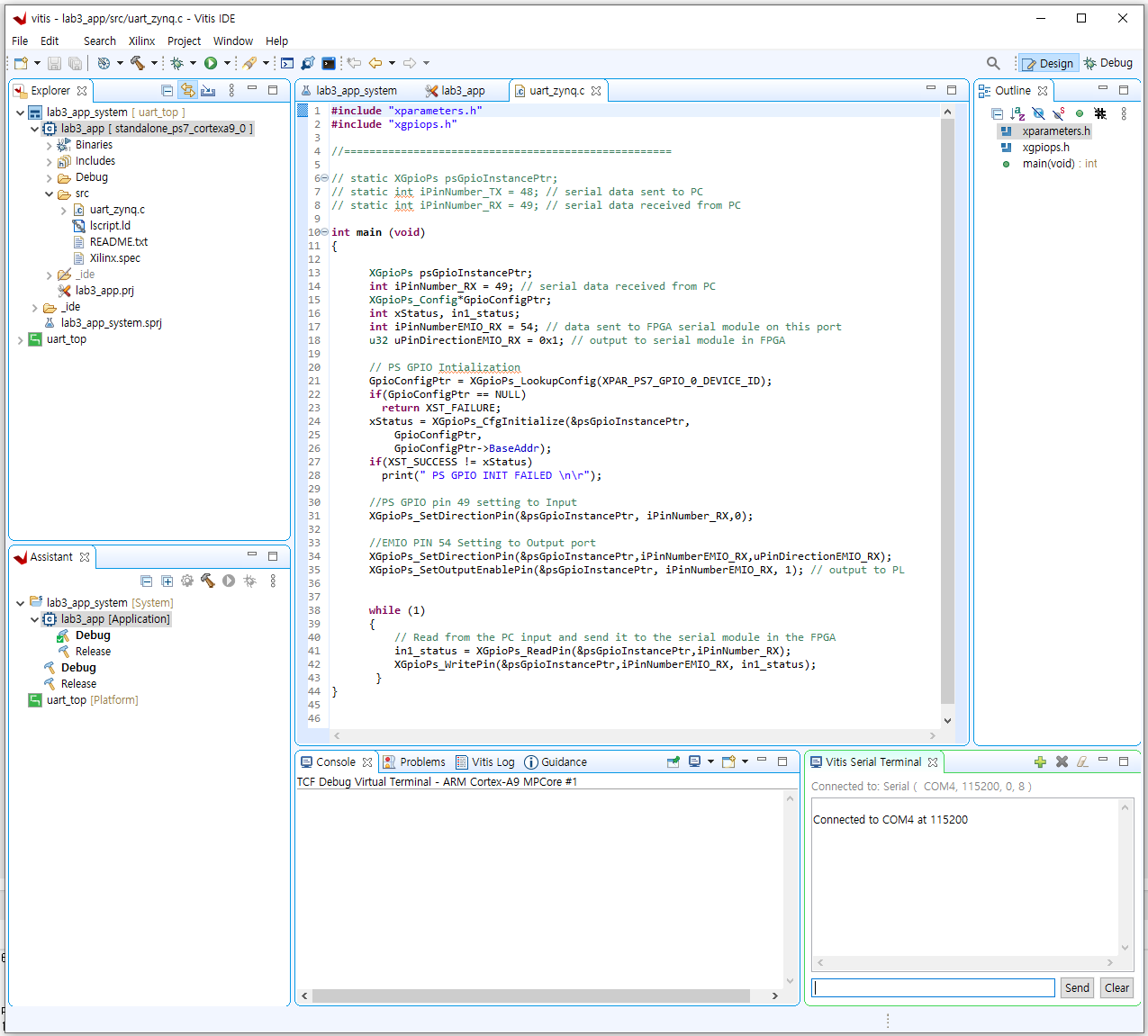
Task: Disconnect serial terminal with X icon
Action: [1062, 761]
